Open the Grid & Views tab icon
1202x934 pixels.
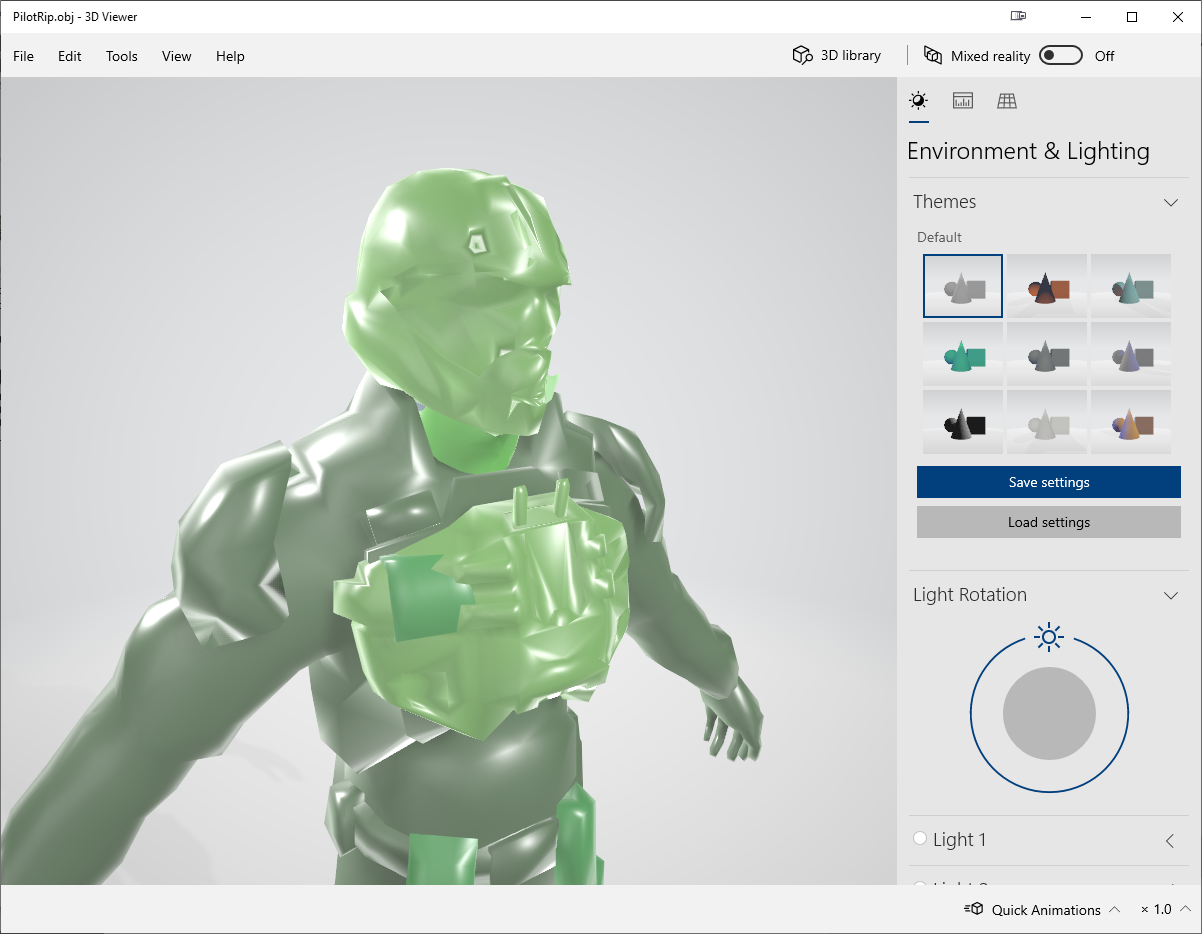[1007, 100]
